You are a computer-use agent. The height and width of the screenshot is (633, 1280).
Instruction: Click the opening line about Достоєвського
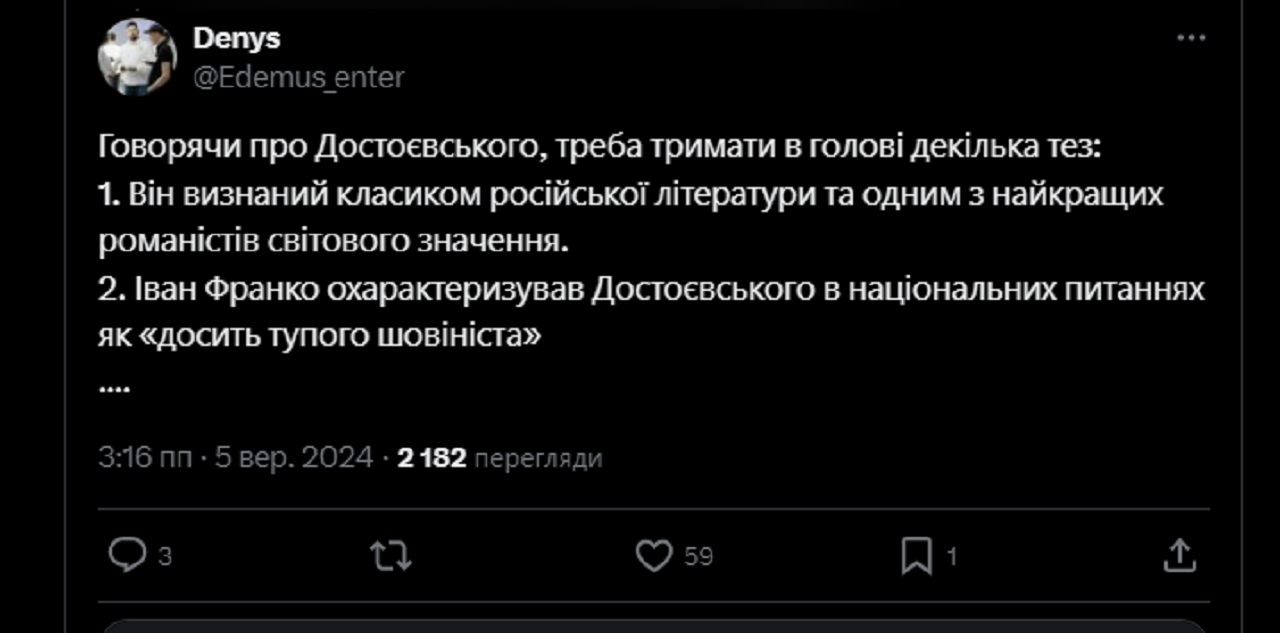point(600,149)
